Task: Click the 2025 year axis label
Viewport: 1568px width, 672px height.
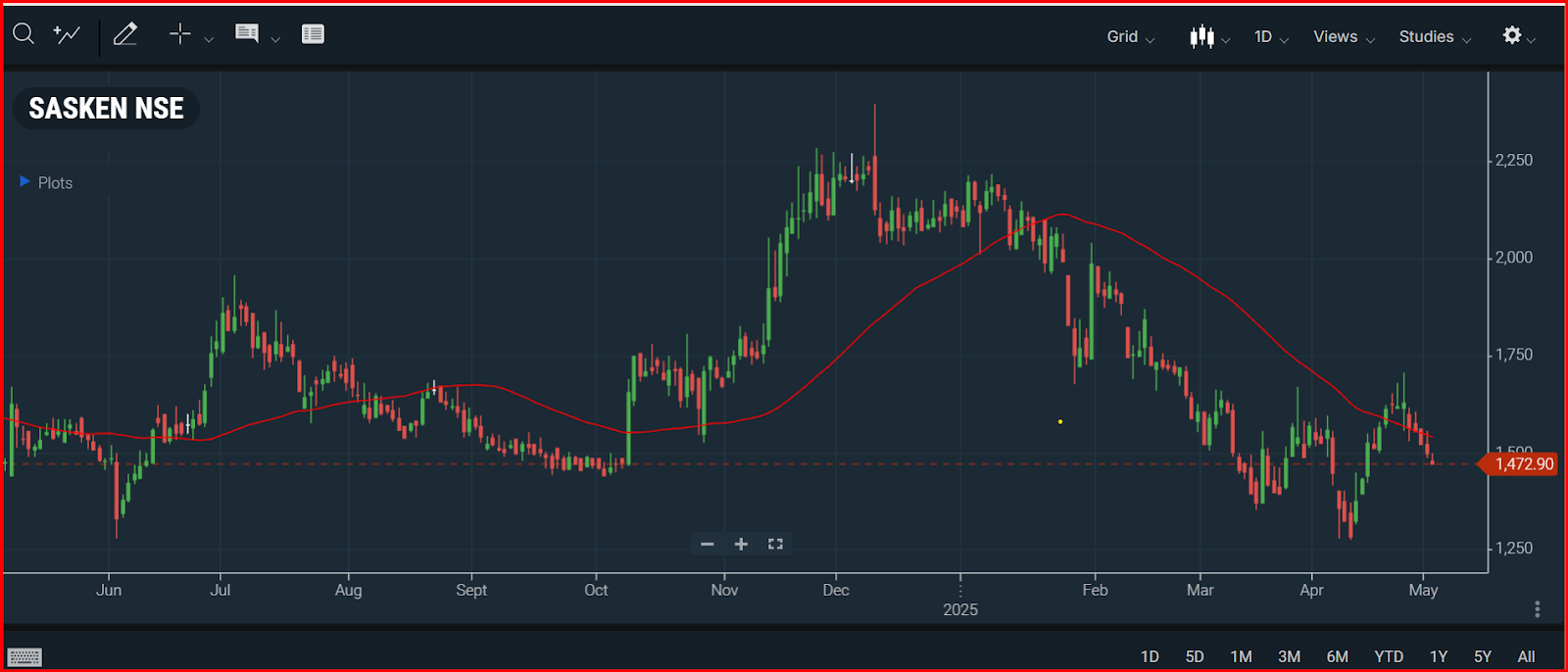Action: click(x=960, y=609)
